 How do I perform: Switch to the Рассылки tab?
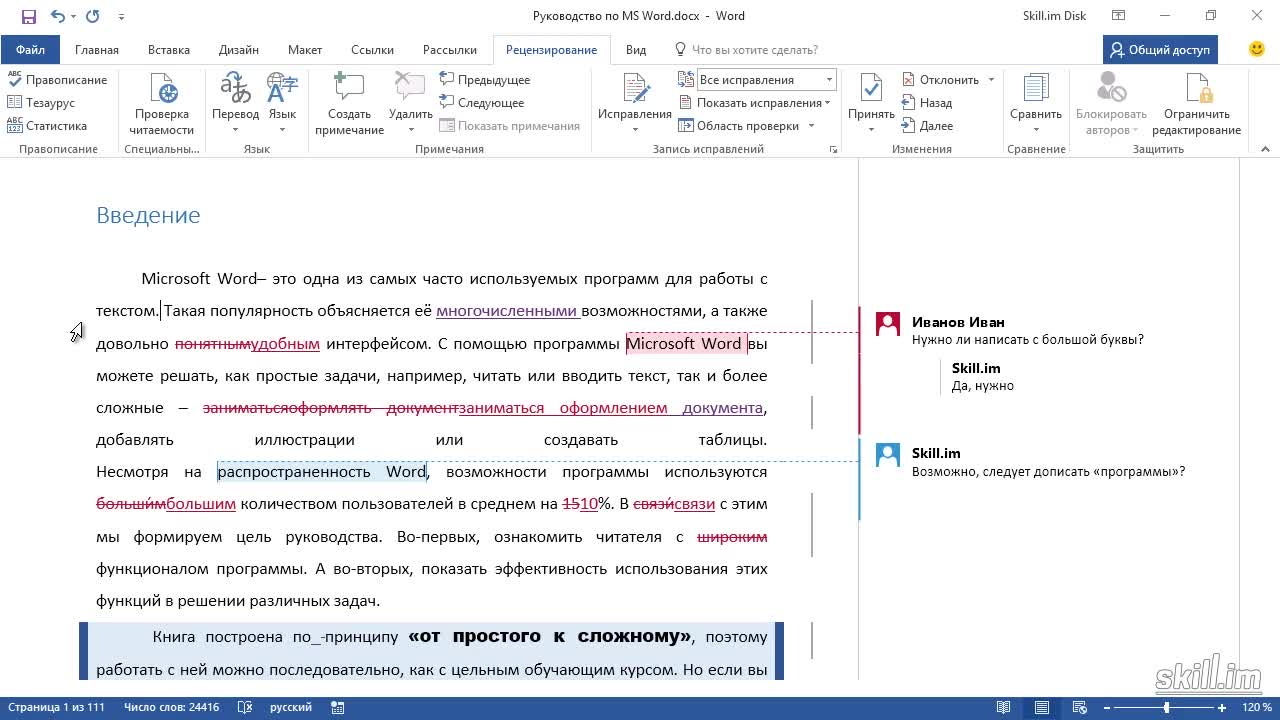[449, 50]
